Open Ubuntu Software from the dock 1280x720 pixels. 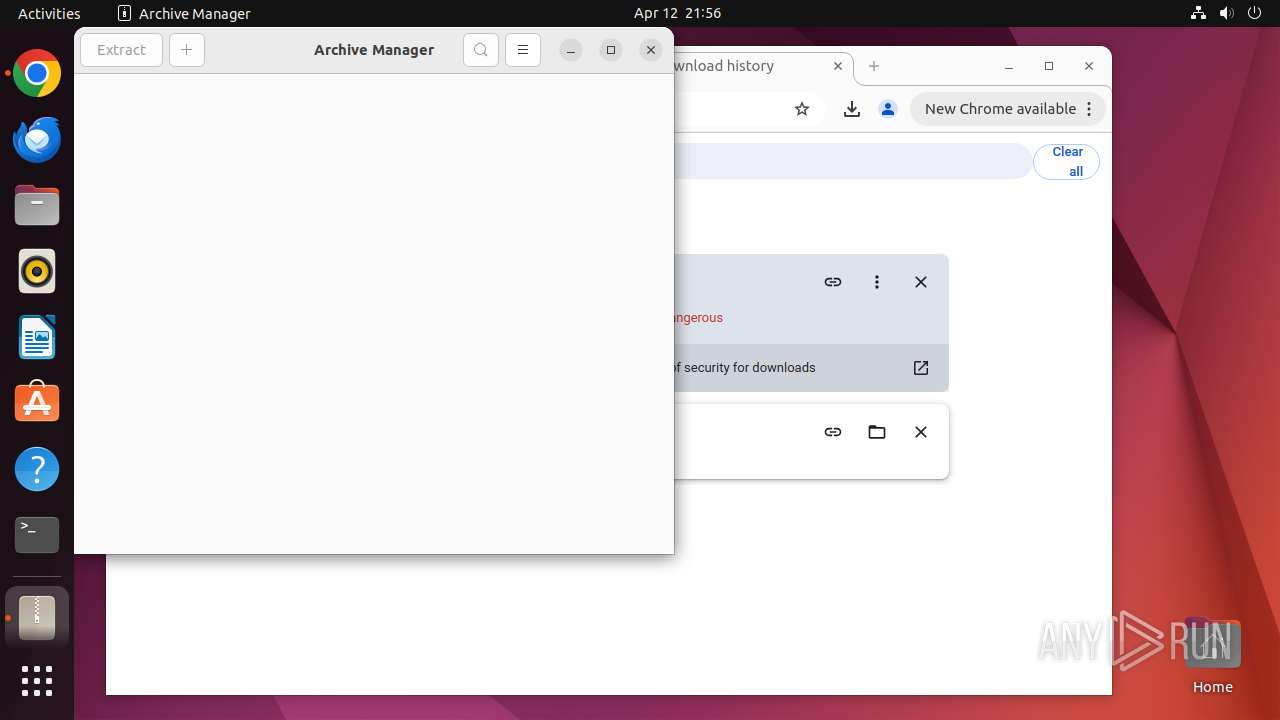click(37, 403)
